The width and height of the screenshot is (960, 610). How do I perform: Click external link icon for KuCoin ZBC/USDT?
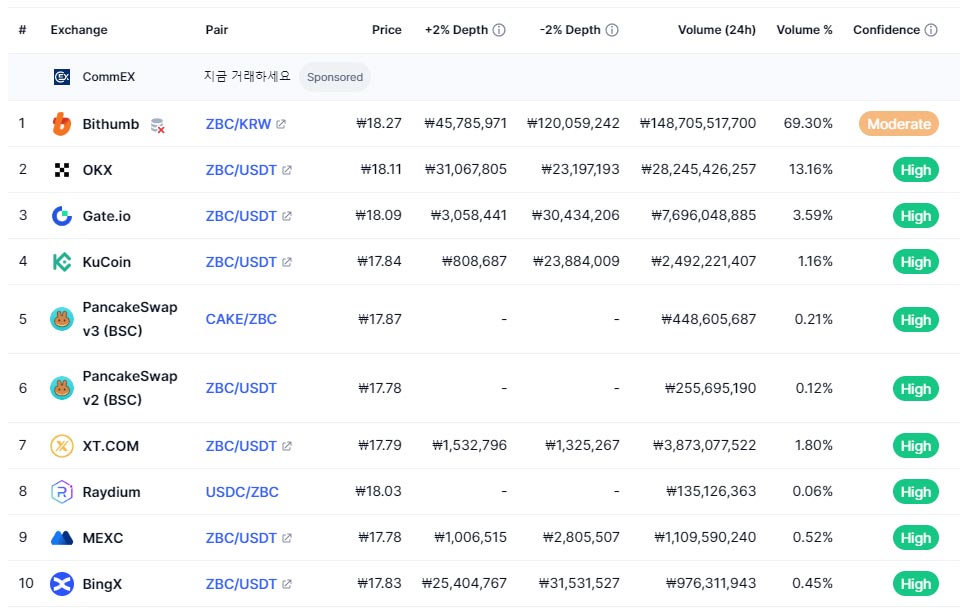[x=287, y=262]
